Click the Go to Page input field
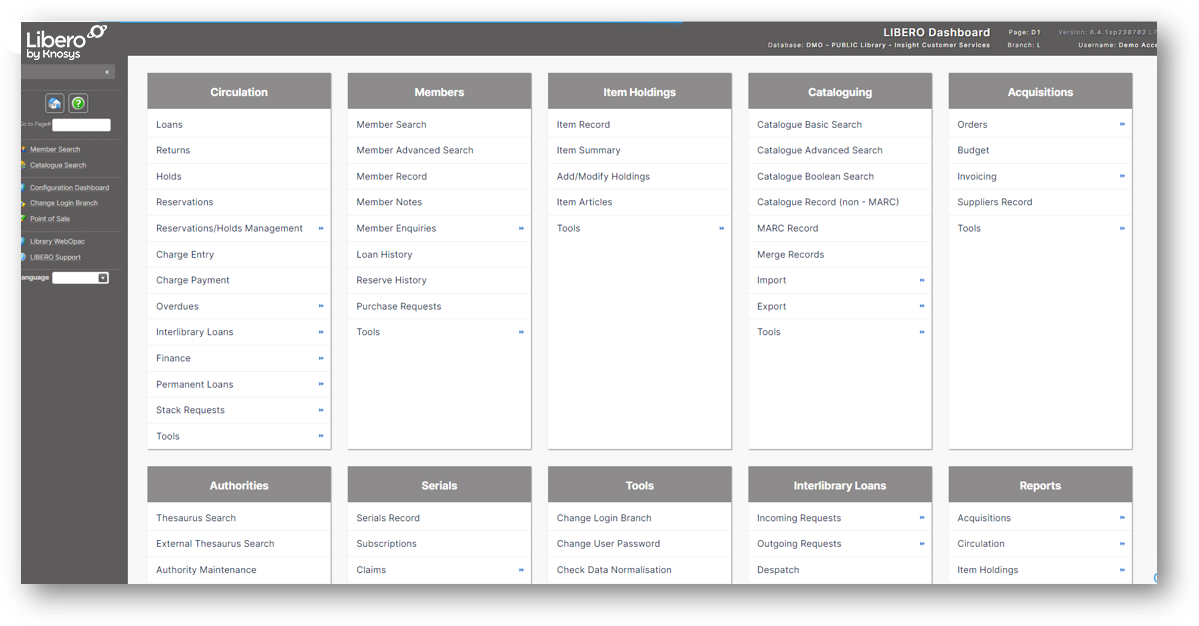Screen dimensions: 1199x626 tap(81, 124)
